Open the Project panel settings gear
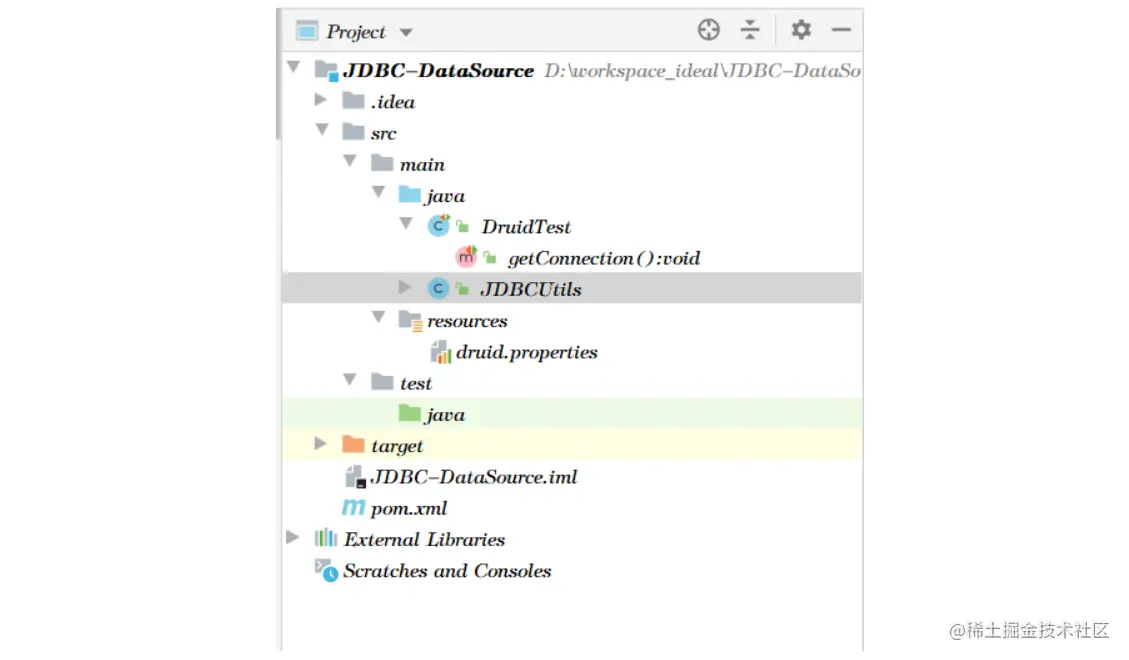The height and width of the screenshot is (660, 1129). point(801,30)
